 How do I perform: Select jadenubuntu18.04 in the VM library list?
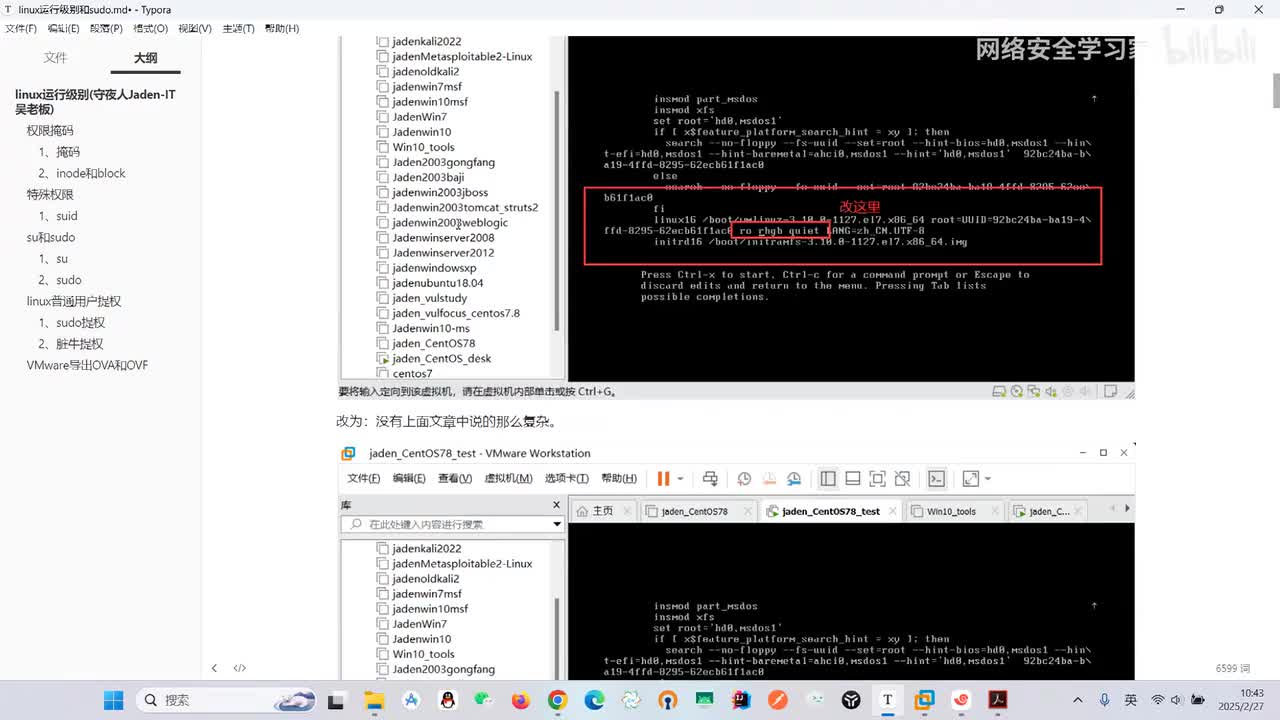[x=438, y=283]
